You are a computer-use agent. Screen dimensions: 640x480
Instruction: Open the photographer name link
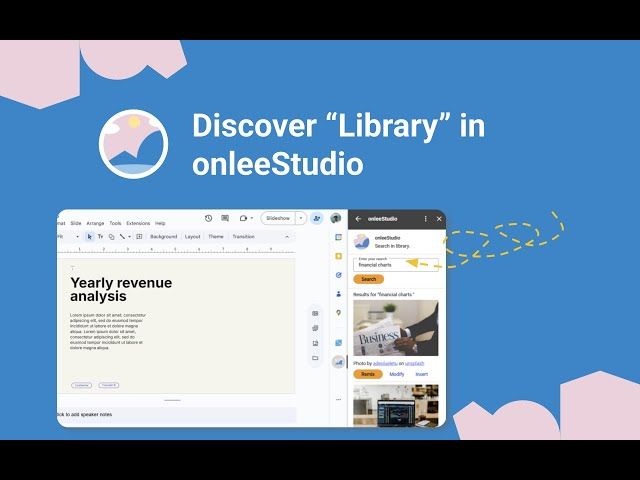click(385, 363)
